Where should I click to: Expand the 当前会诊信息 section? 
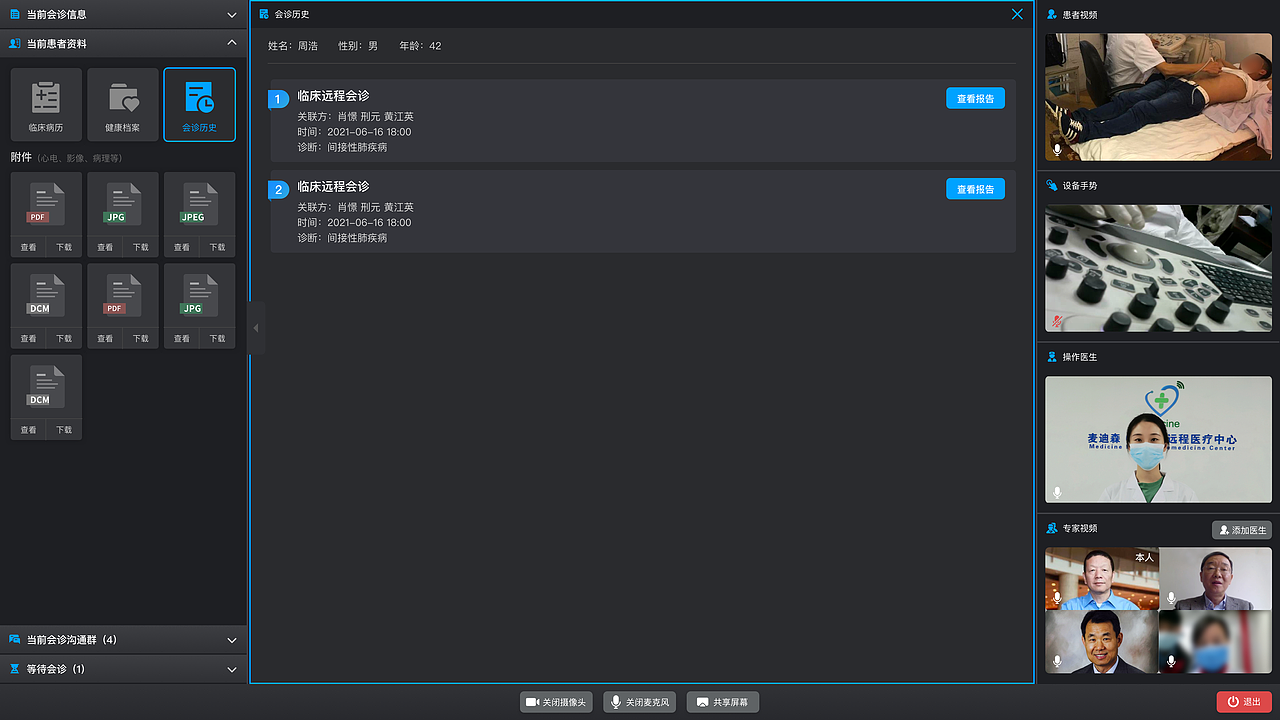click(x=232, y=14)
